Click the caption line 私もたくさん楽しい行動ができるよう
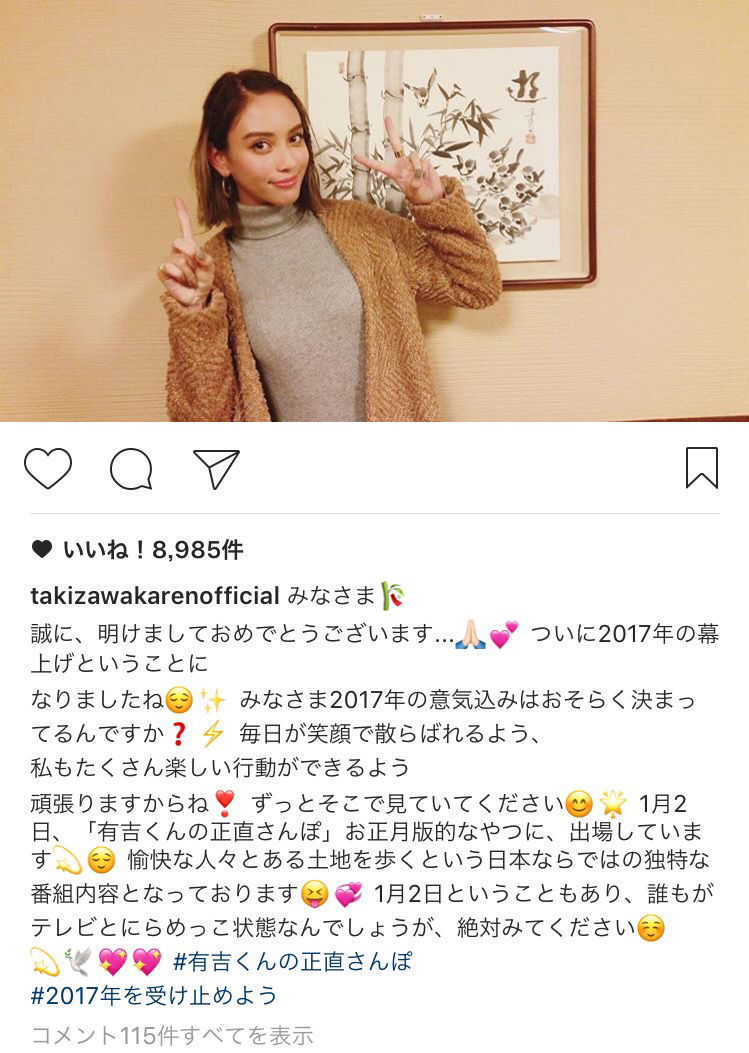This screenshot has height=1053, width=749. (x=220, y=767)
